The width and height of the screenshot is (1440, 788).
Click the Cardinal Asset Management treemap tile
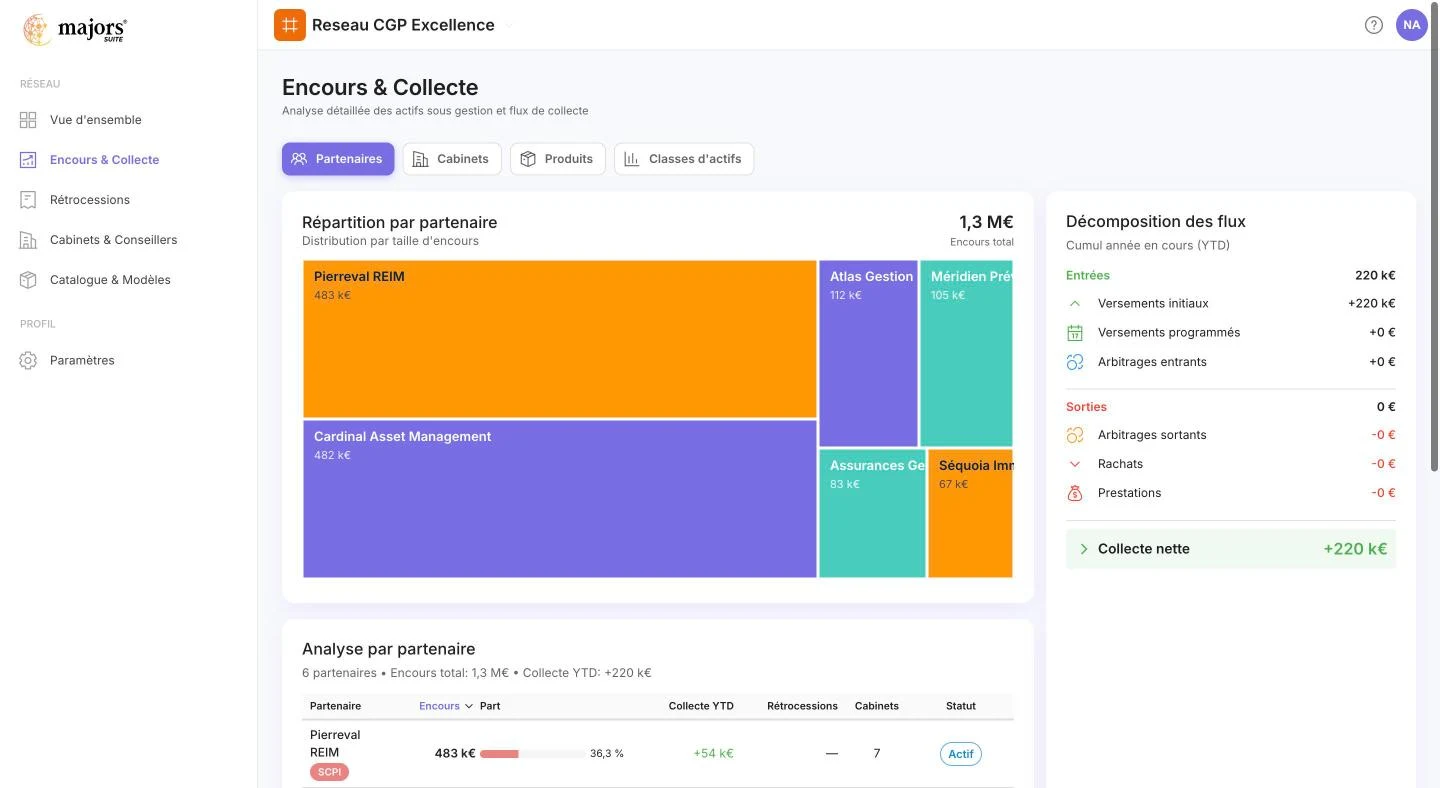pos(560,499)
